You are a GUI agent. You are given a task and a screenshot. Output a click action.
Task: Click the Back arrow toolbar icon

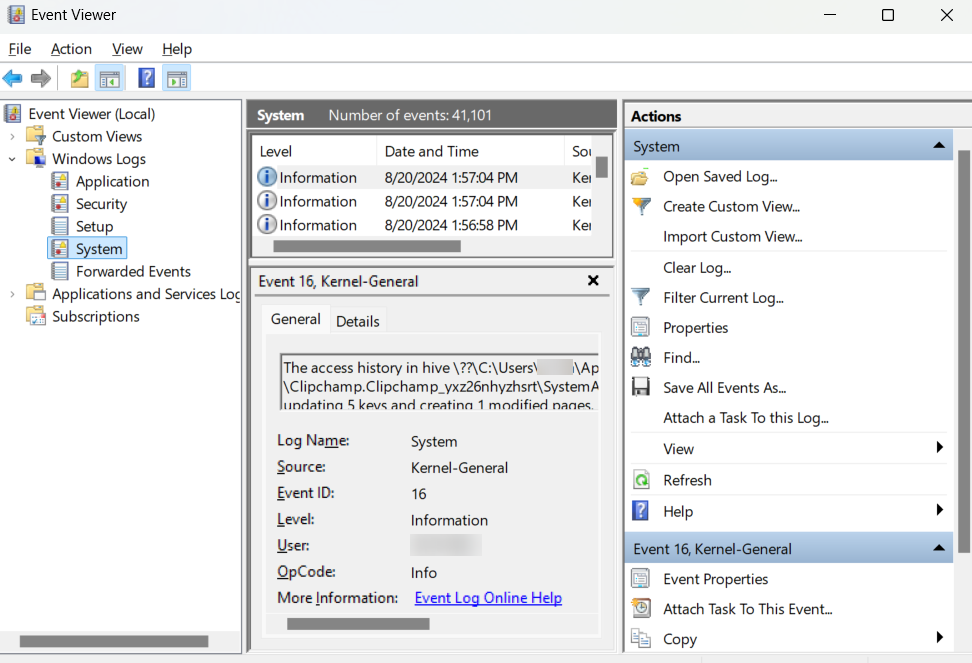tap(13, 78)
